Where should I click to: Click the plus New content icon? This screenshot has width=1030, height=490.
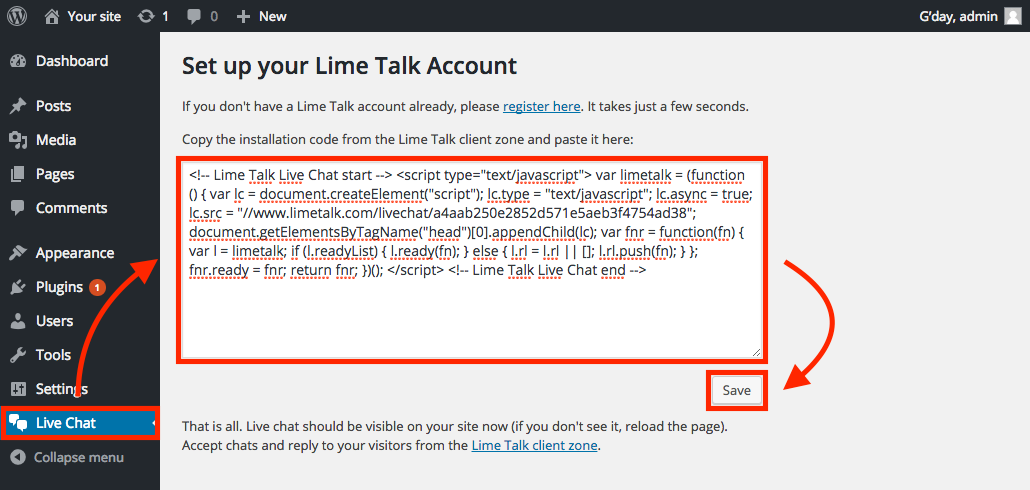coord(243,16)
